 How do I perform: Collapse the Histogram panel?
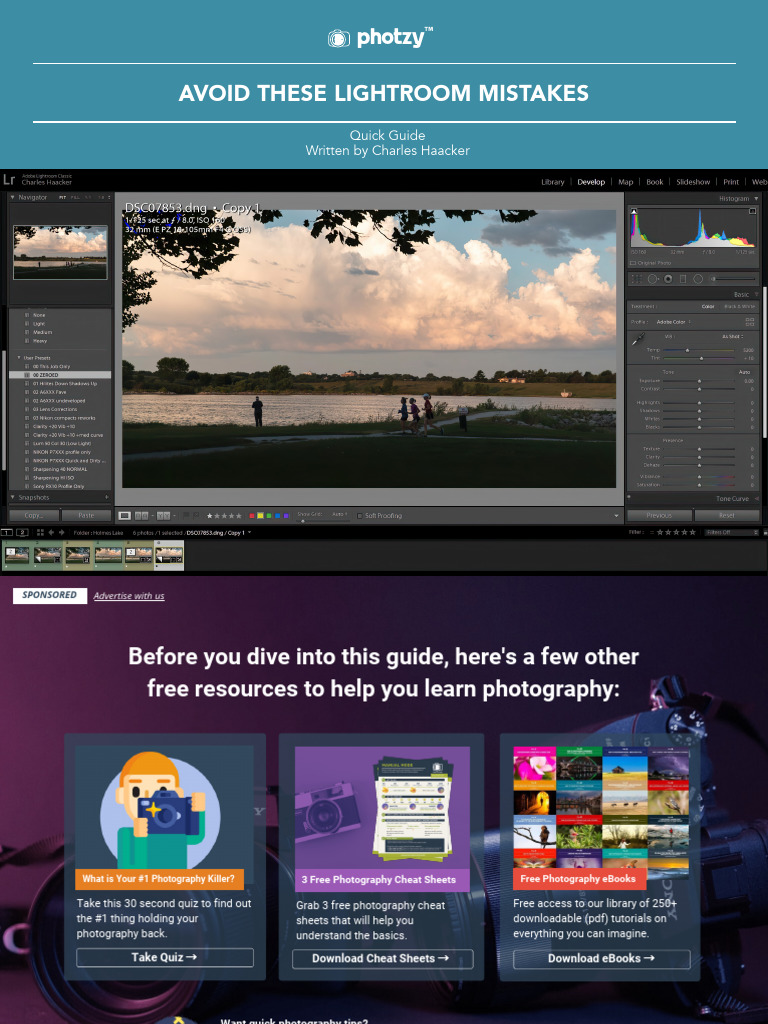point(756,199)
